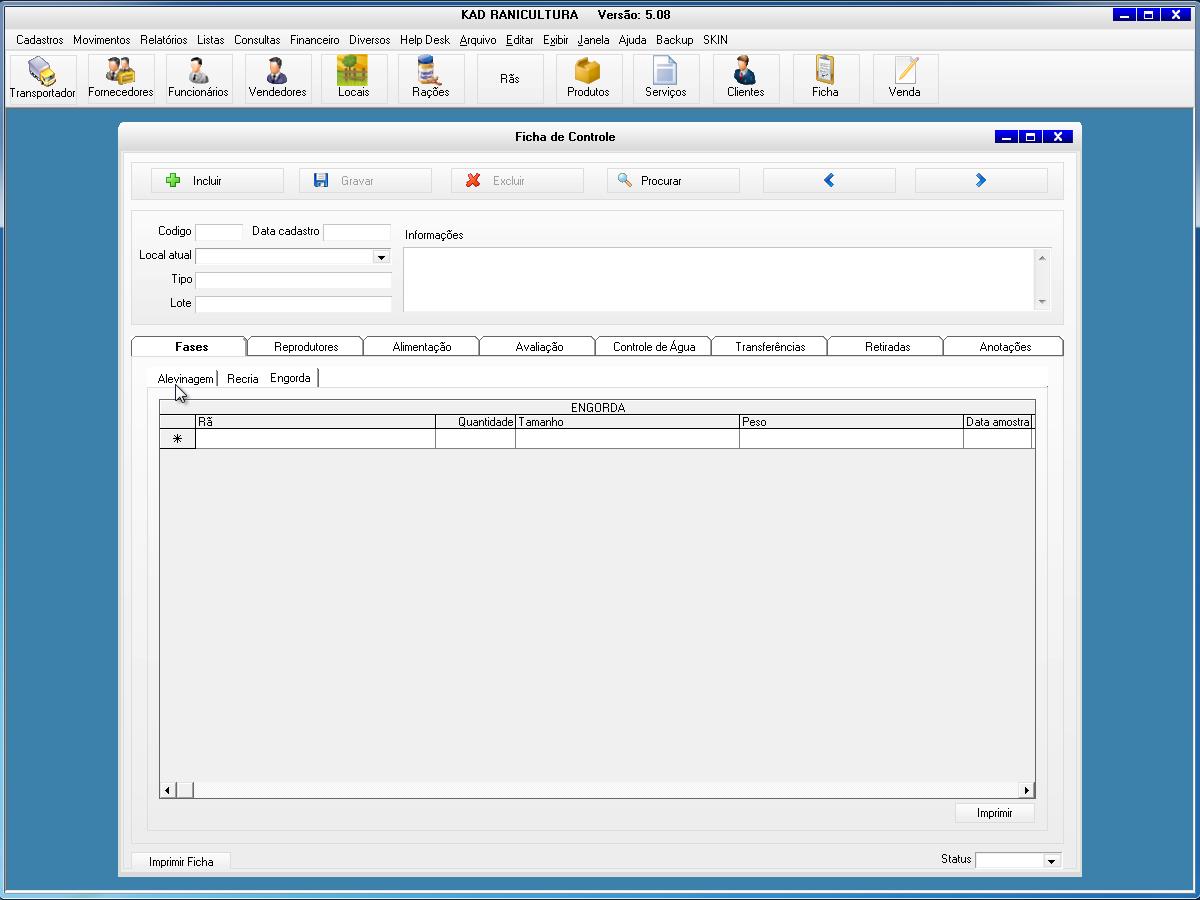The width and height of the screenshot is (1200, 900).
Task: Open the Relatórios menu
Action: (x=163, y=40)
